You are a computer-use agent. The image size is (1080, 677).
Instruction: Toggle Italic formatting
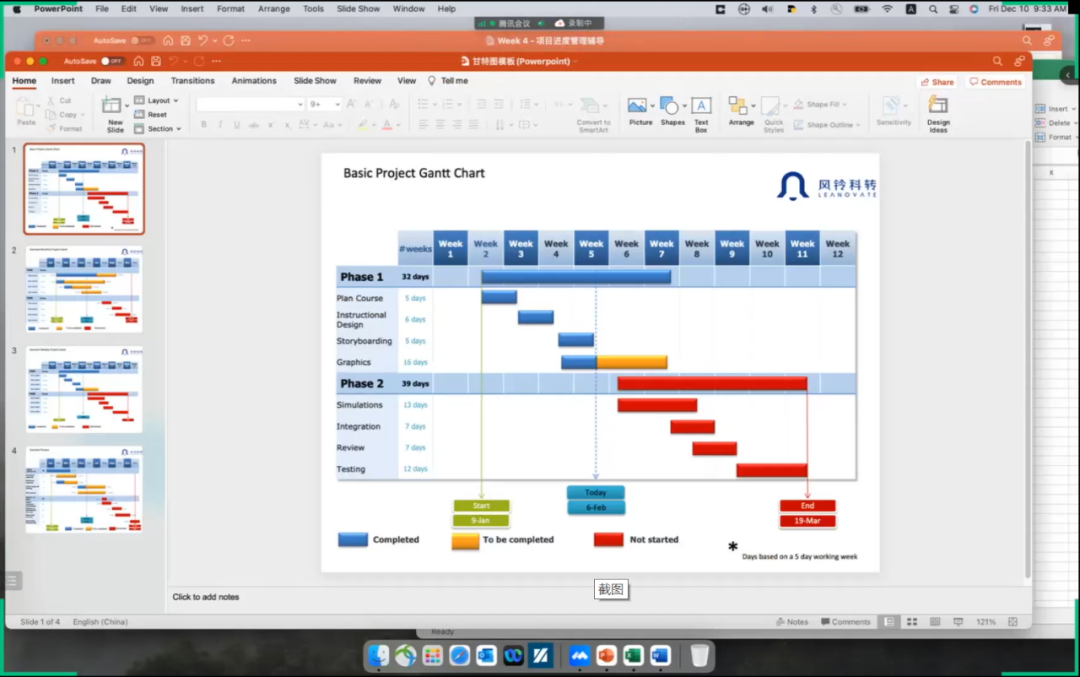pos(220,125)
